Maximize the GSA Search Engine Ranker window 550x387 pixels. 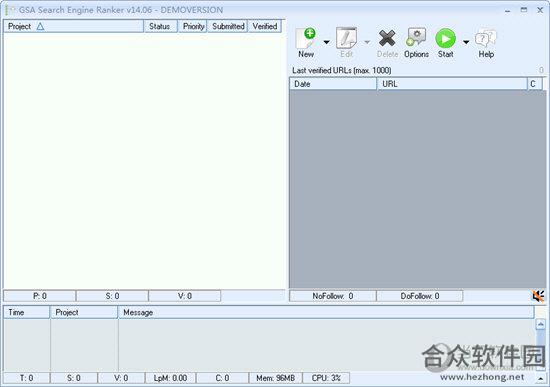pos(524,10)
